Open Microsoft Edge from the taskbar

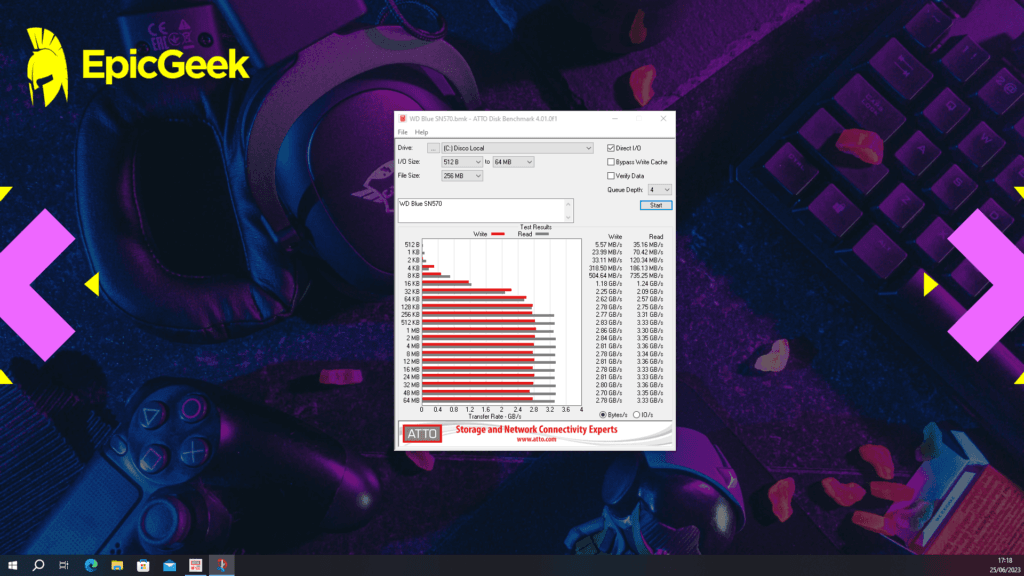(x=91, y=565)
